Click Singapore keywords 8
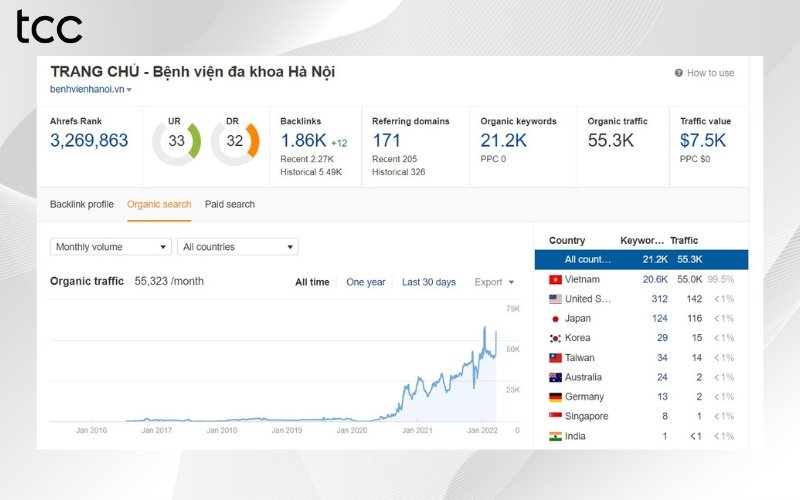This screenshot has height=500, width=800. click(x=665, y=416)
